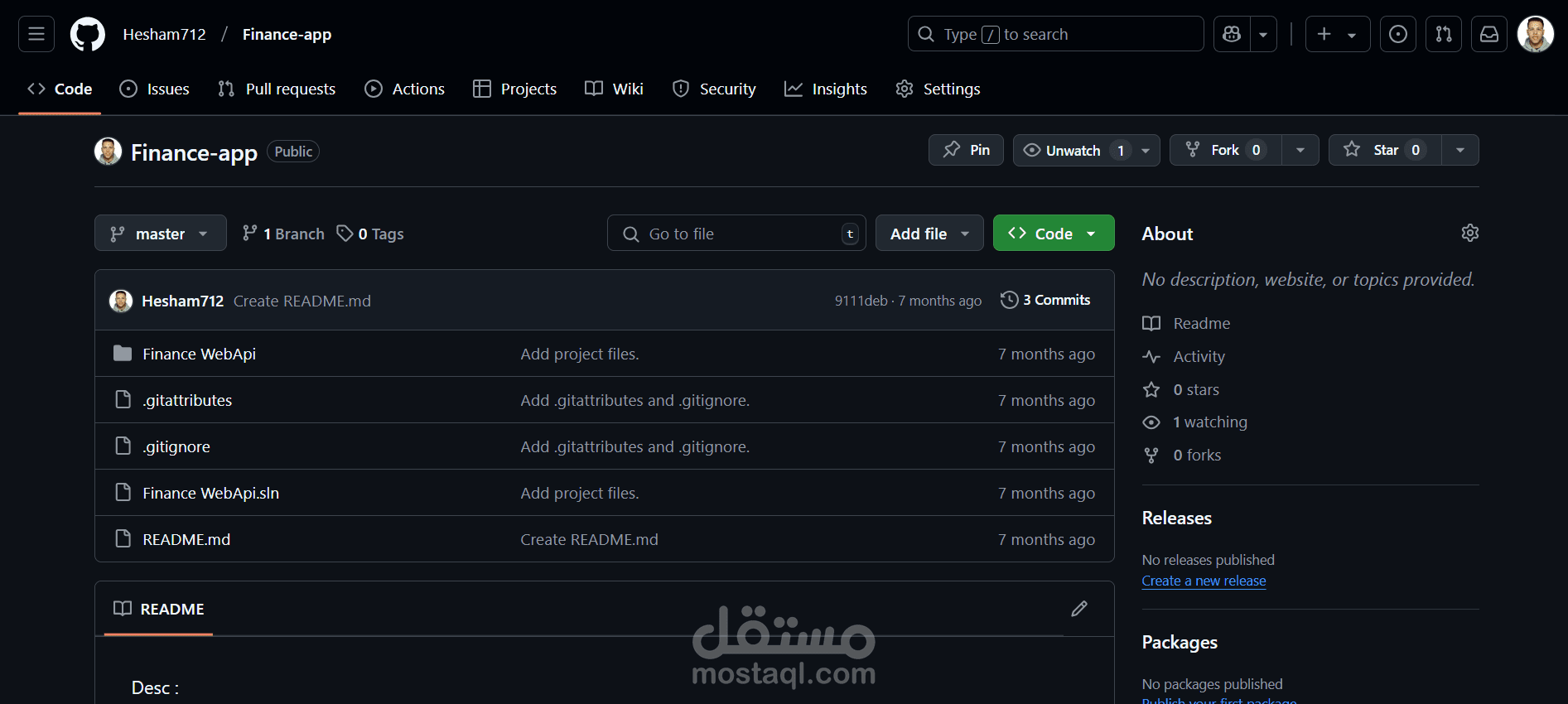Open the About settings gear icon
The image size is (1568, 704).
[x=1470, y=233]
